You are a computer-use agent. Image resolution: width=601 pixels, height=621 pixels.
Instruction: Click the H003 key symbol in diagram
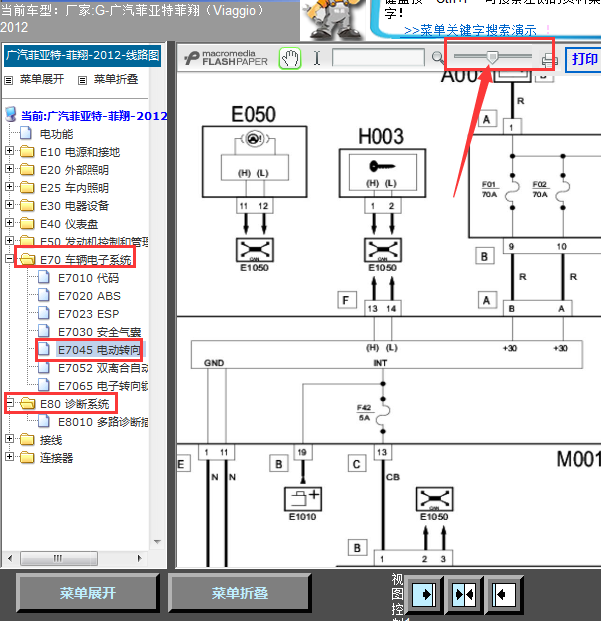(382, 166)
